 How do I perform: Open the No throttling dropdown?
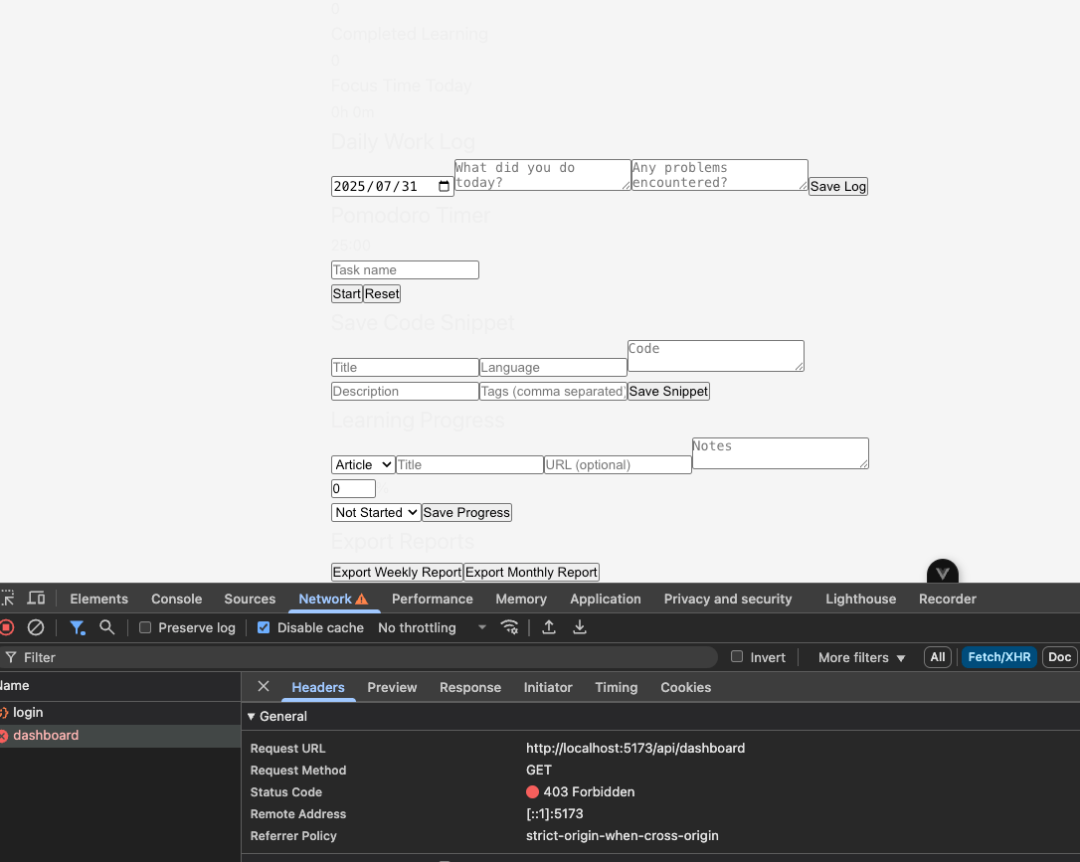point(432,628)
